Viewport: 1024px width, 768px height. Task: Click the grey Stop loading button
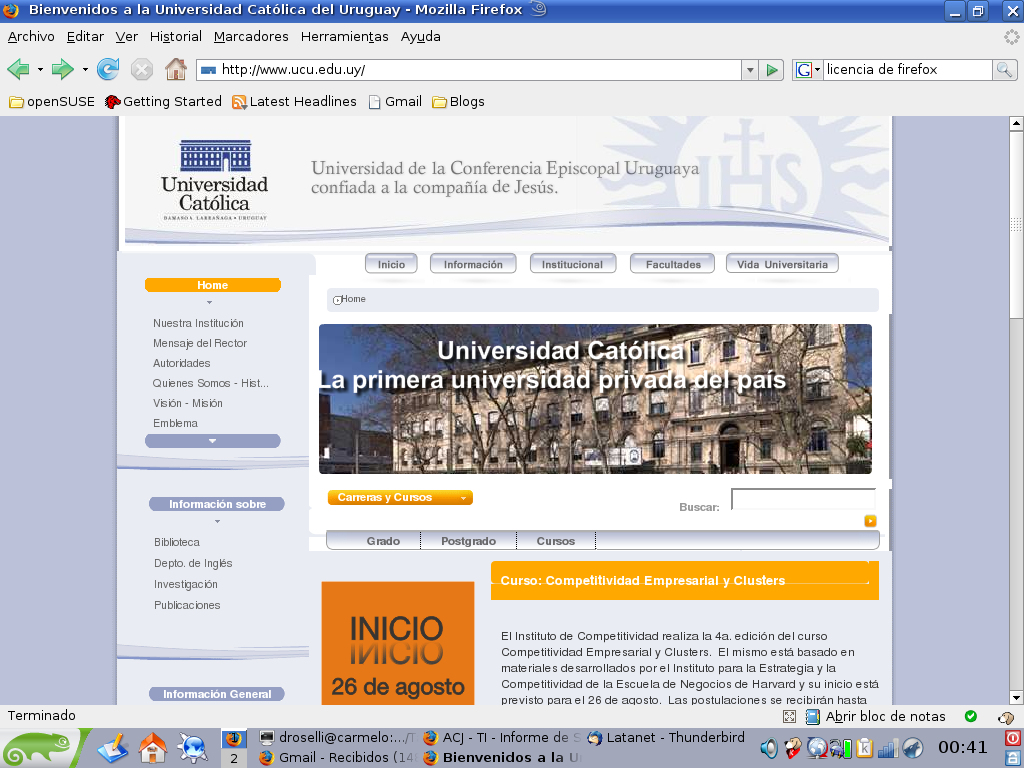click(x=142, y=69)
